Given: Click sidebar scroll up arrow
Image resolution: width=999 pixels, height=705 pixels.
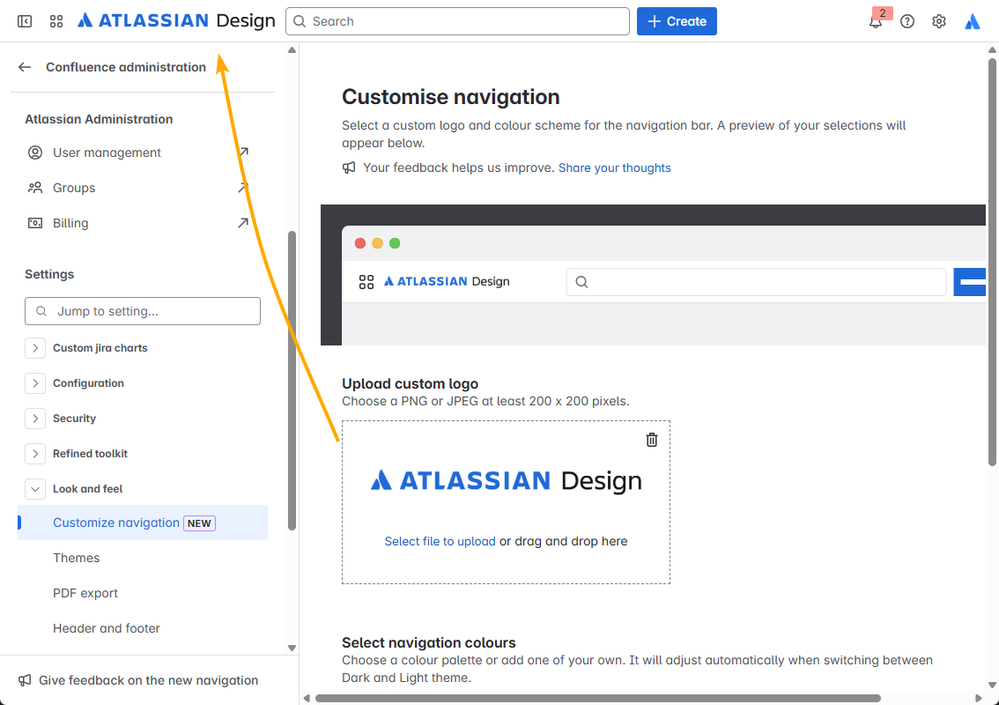Looking at the screenshot, I should (292, 50).
